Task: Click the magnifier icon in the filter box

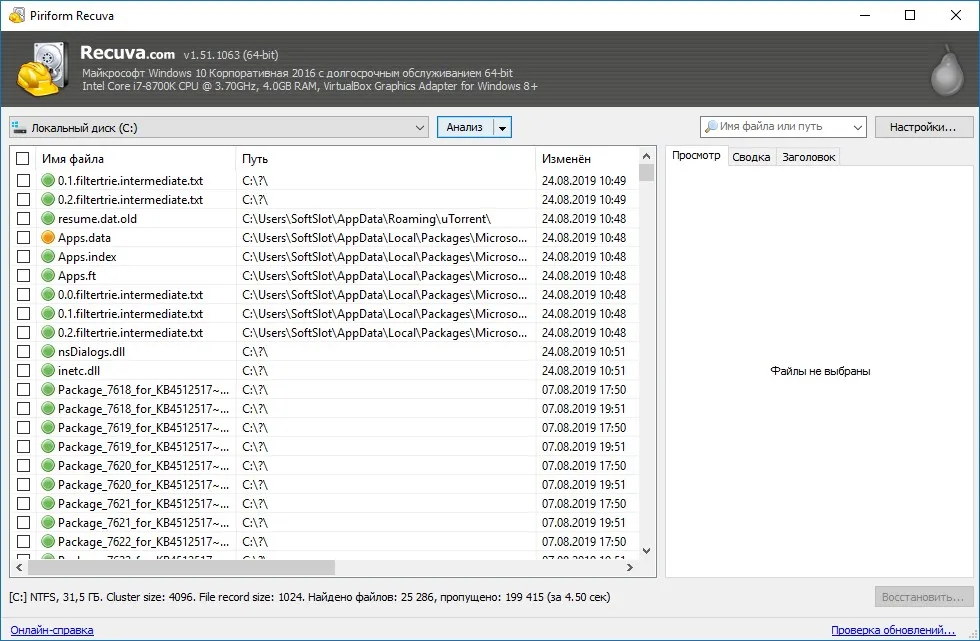Action: coord(711,127)
